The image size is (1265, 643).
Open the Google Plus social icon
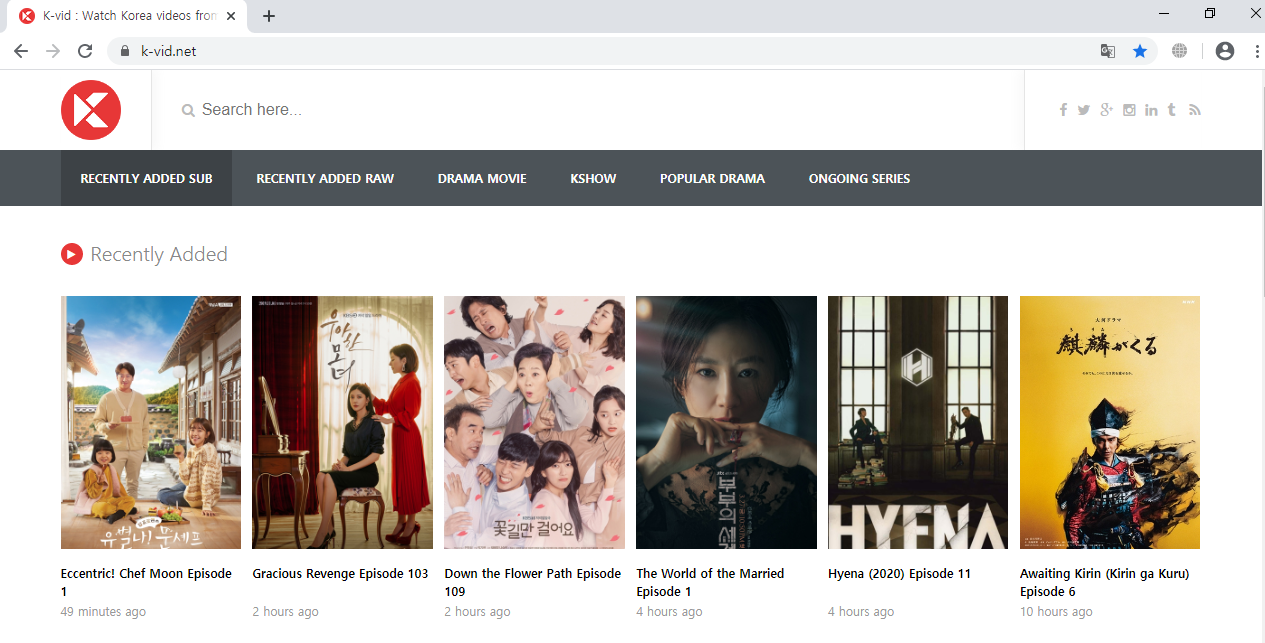1106,110
